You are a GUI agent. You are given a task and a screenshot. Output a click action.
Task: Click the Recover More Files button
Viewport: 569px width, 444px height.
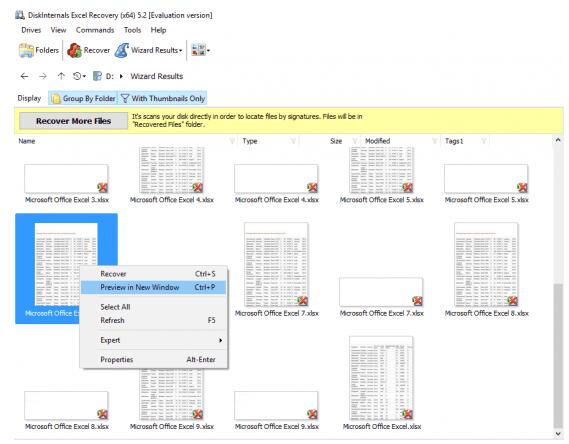pyautogui.click(x=73, y=121)
